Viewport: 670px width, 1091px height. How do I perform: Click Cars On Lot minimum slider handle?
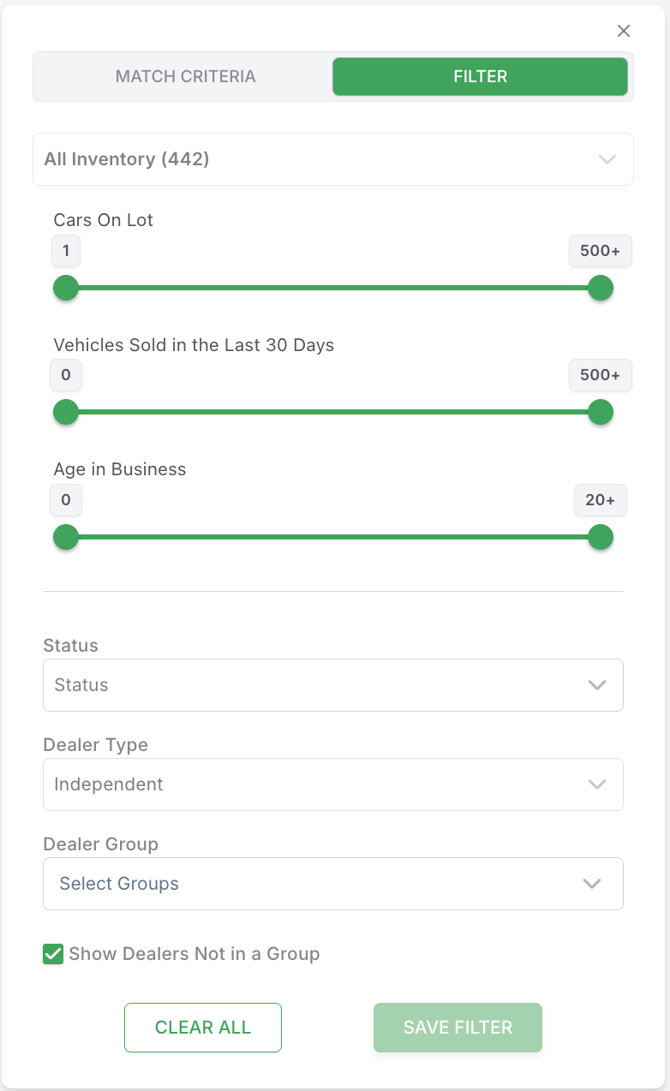pyautogui.click(x=66, y=289)
